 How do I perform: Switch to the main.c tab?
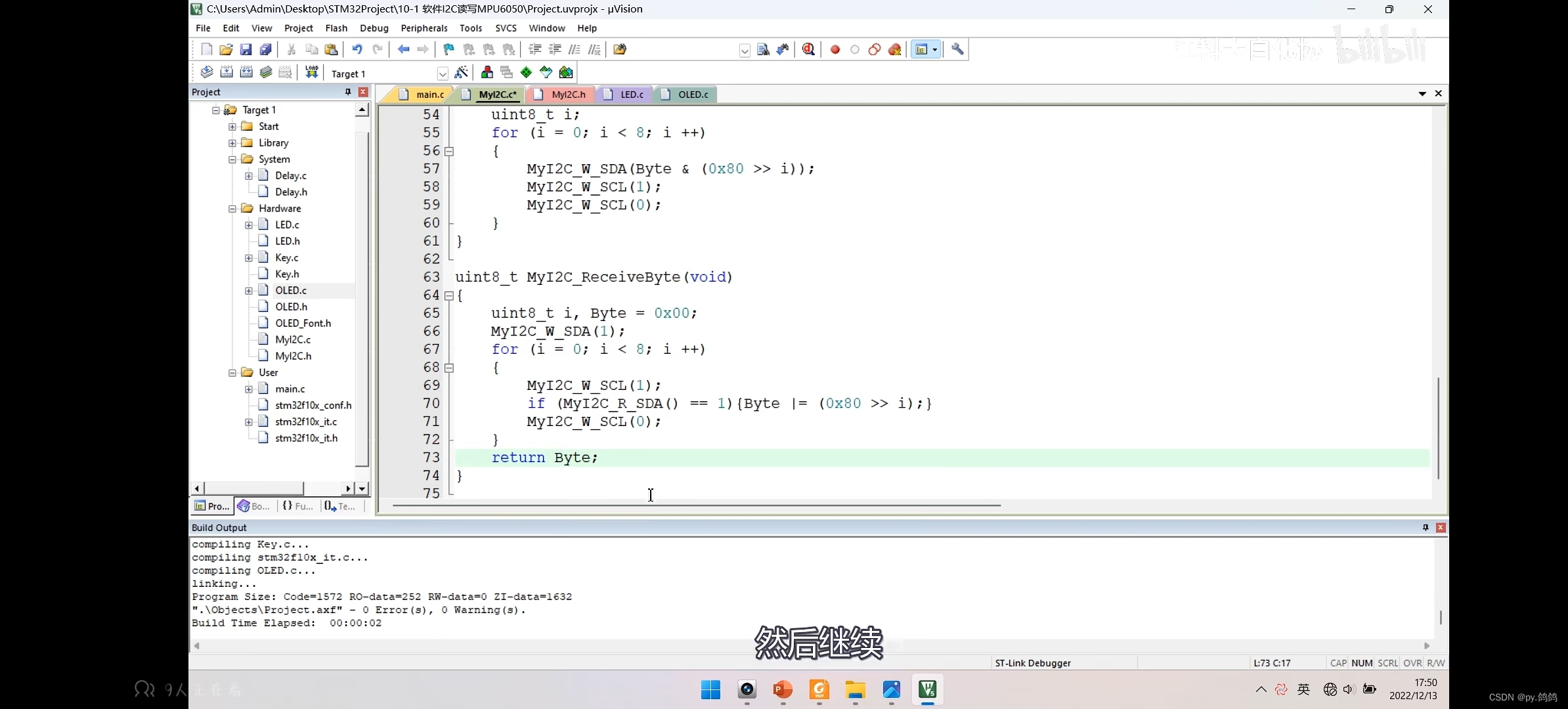tap(421, 95)
